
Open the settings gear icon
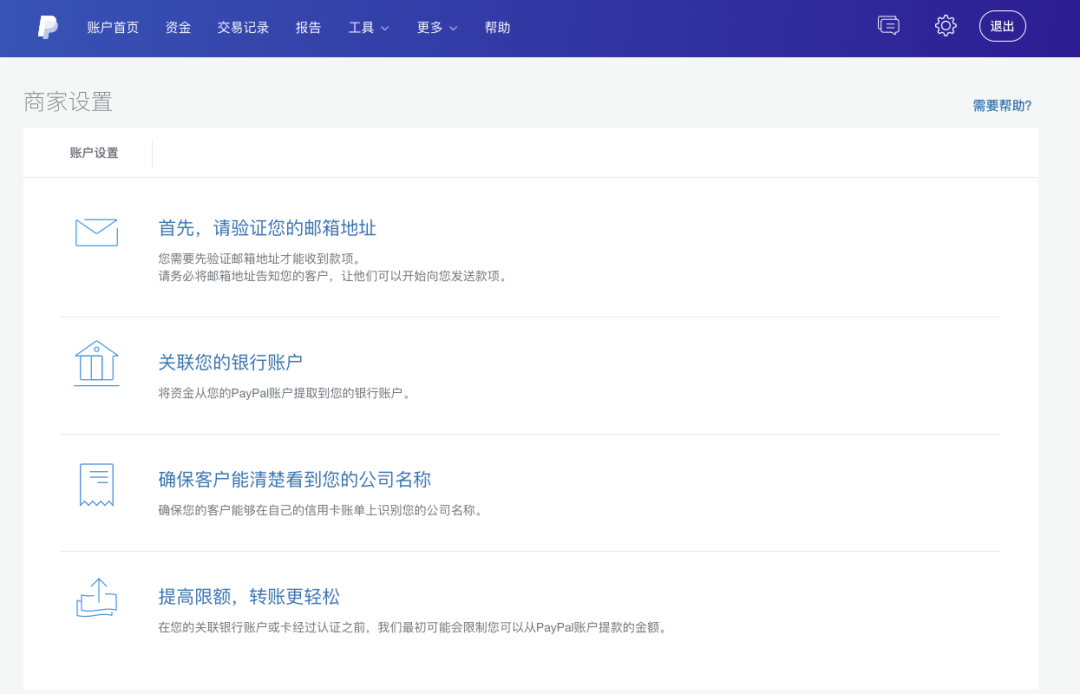(945, 26)
